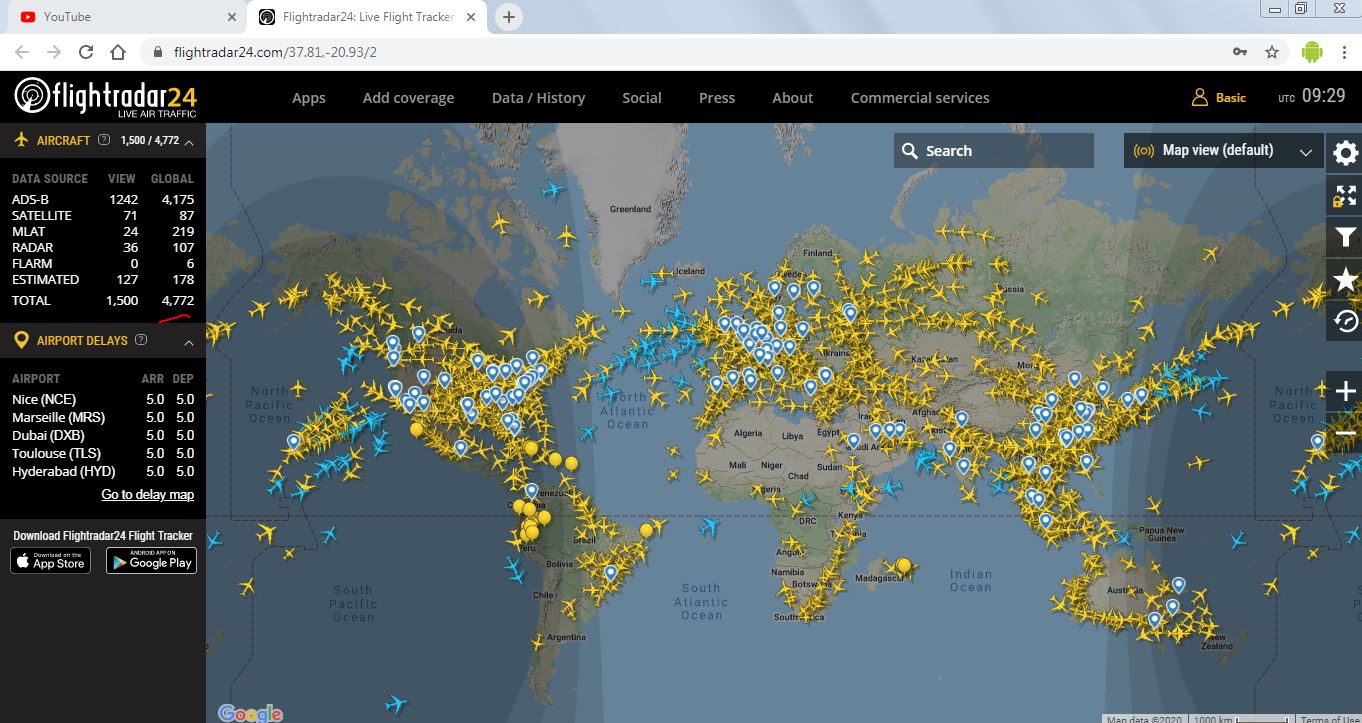
Task: Click the Basic account user icon
Action: click(1200, 97)
